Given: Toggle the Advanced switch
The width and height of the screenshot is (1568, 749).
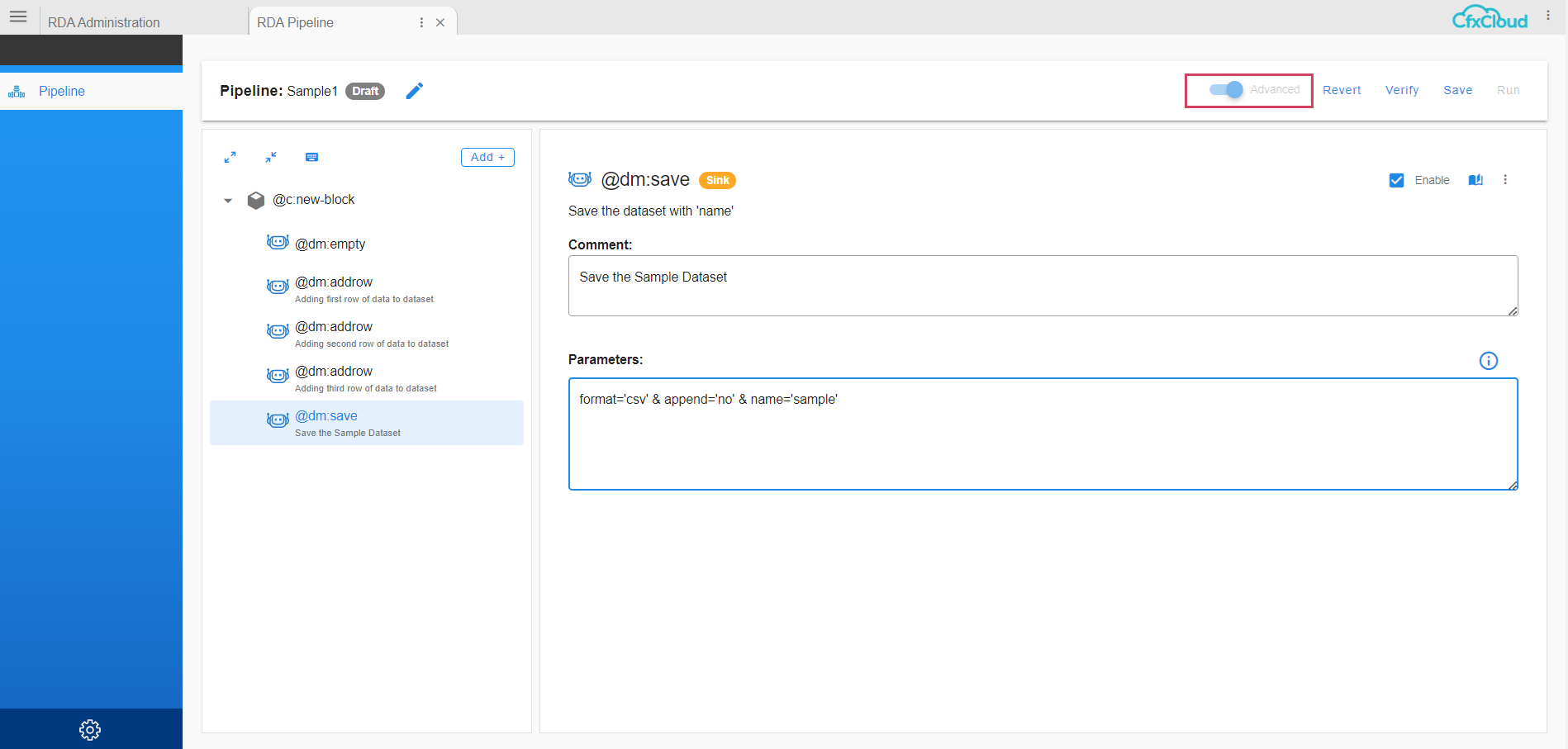Looking at the screenshot, I should (1227, 90).
